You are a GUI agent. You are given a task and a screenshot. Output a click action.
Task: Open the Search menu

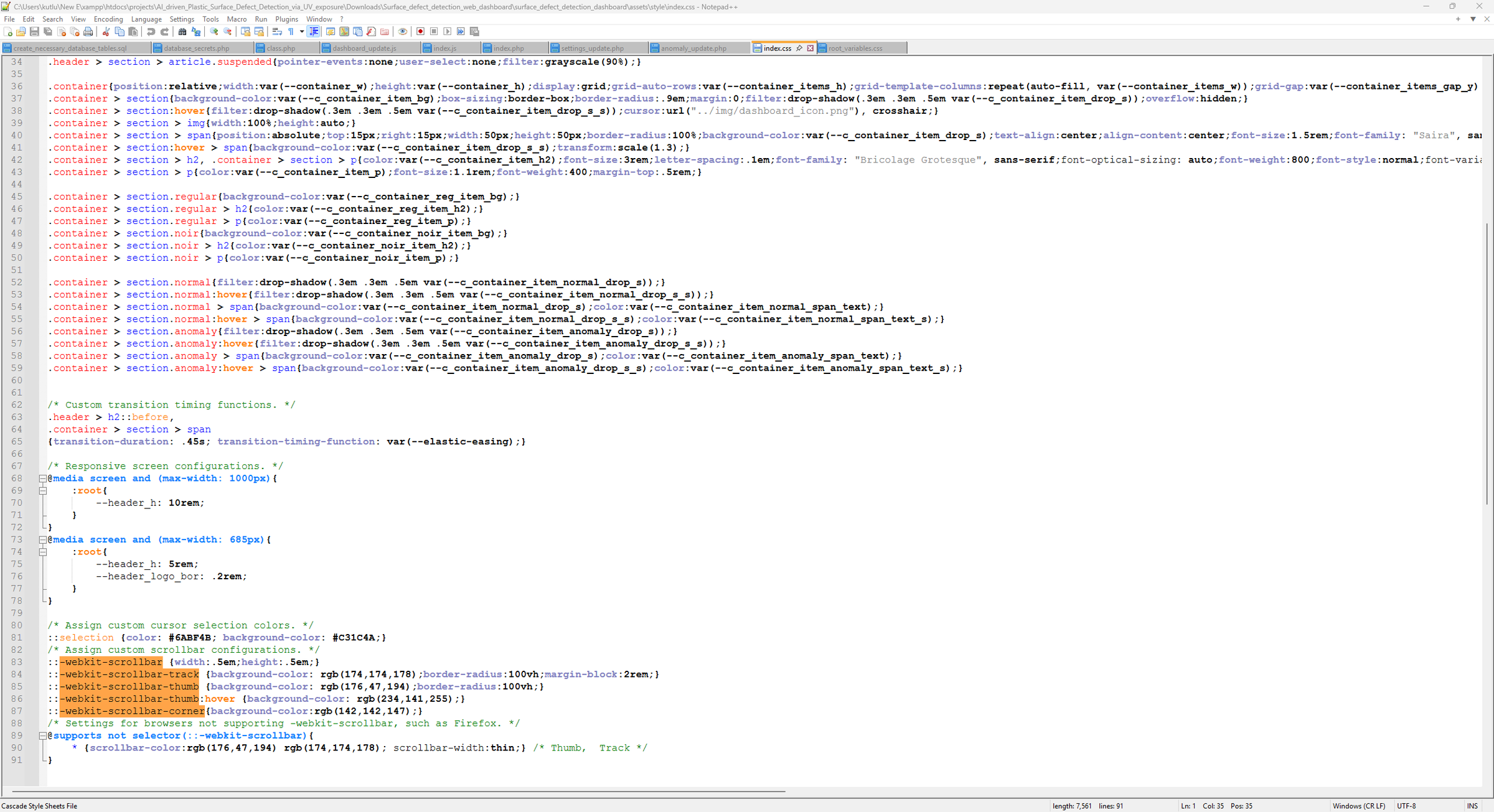pos(52,19)
